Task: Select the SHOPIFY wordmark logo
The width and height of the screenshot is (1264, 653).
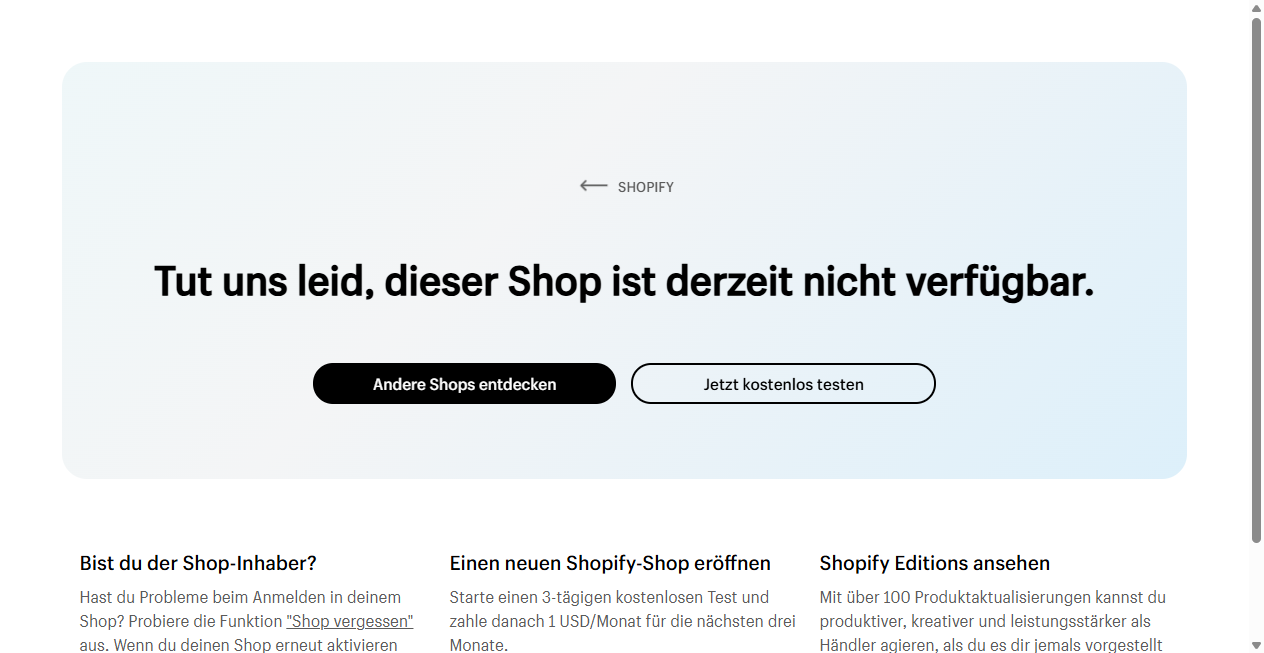Action: coord(646,186)
